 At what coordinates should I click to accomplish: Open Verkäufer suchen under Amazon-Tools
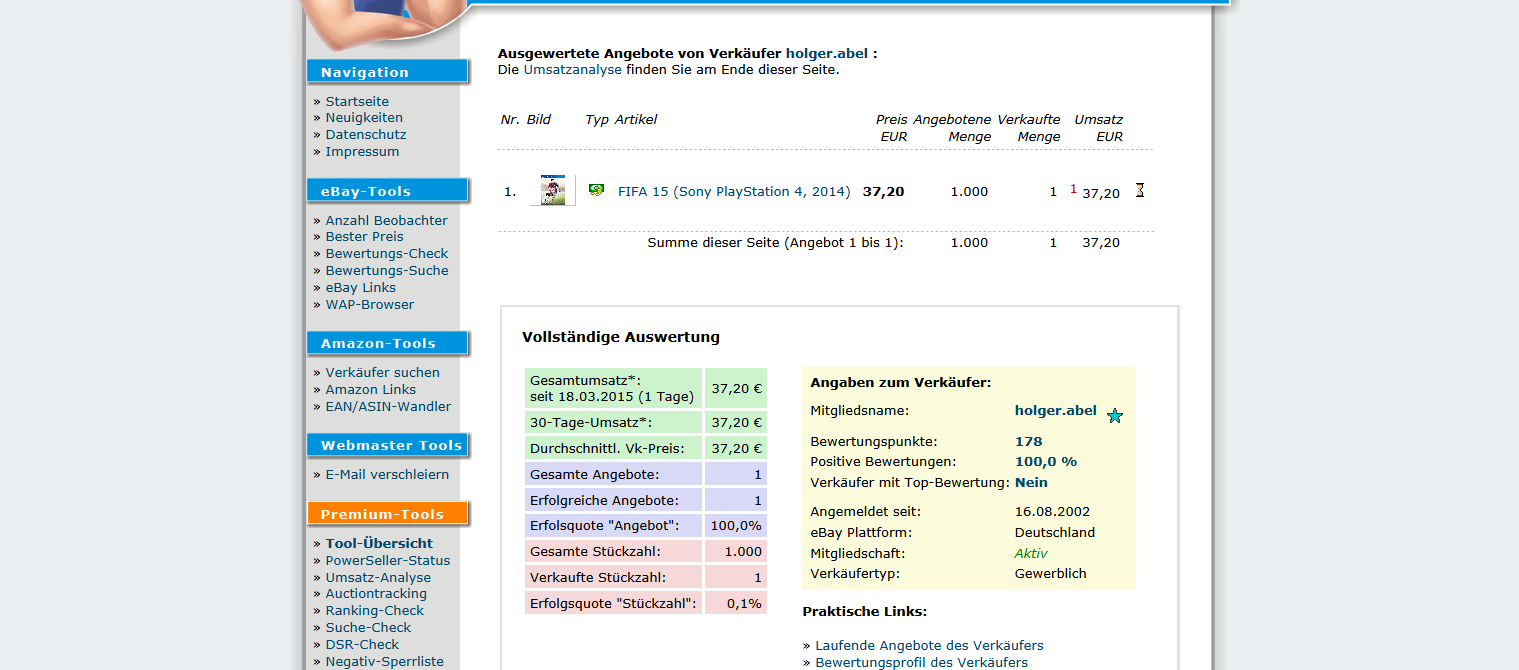pos(382,372)
